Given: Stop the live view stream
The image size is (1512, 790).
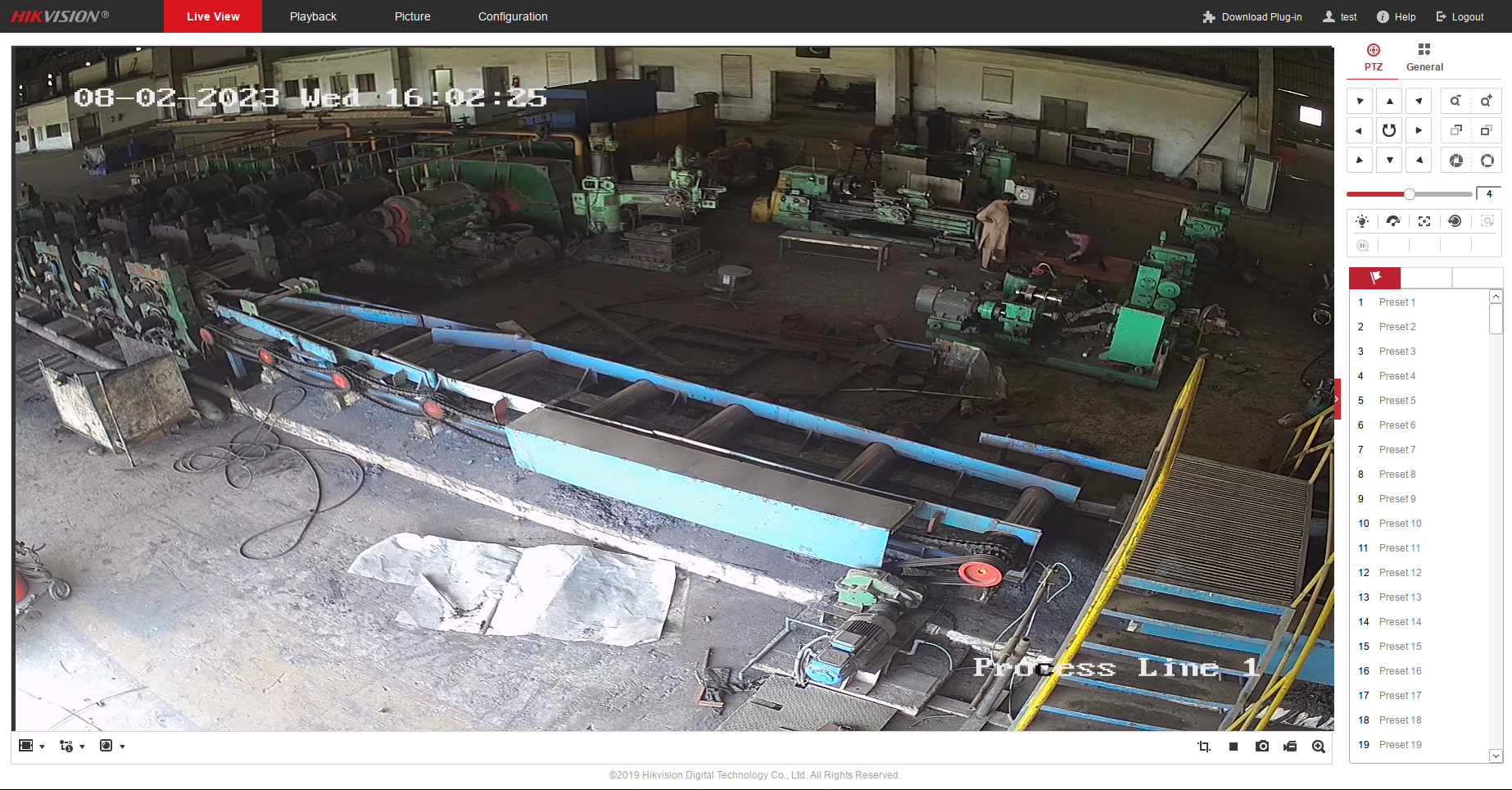Looking at the screenshot, I should (x=1234, y=746).
